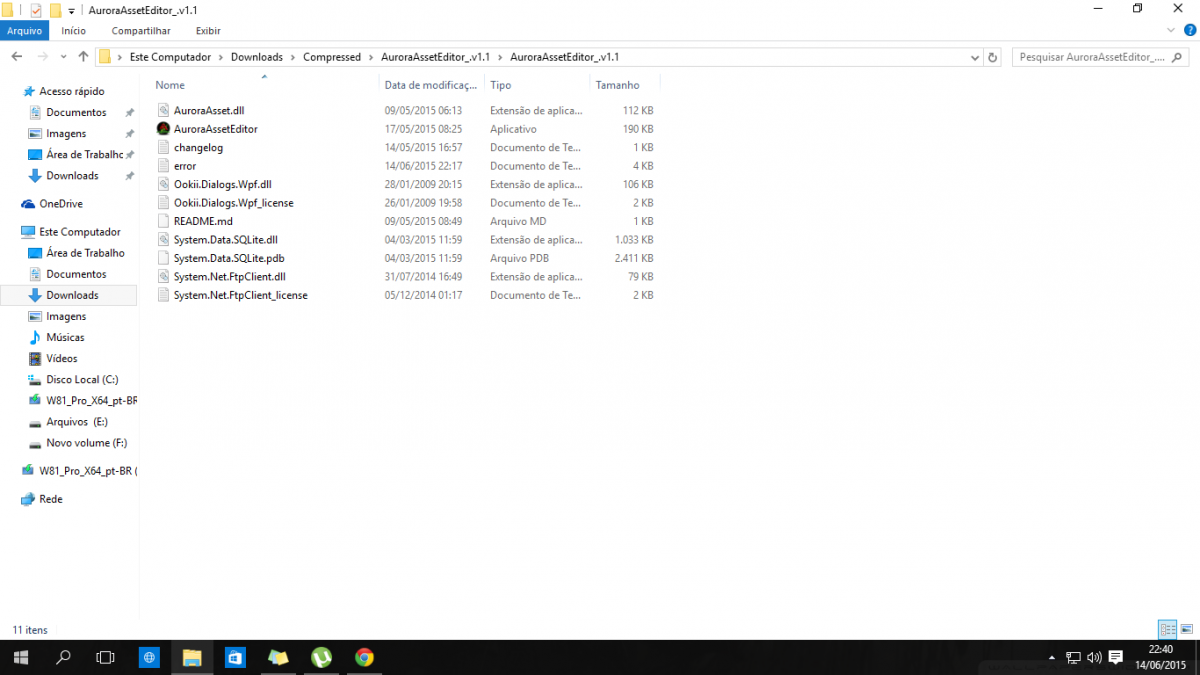
Task: Select the AuroraAsset.dll file
Action: [200, 110]
